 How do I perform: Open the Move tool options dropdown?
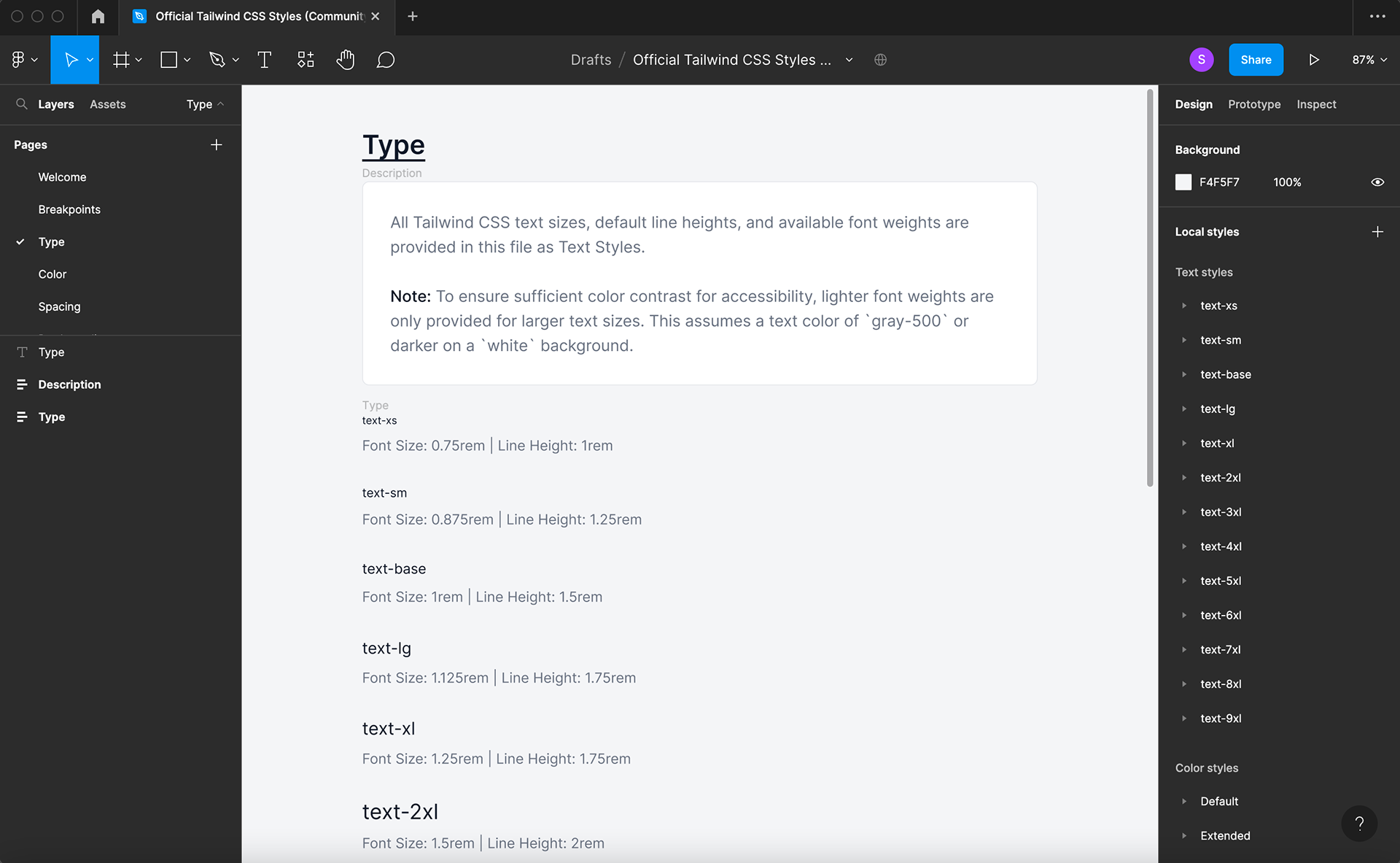(x=90, y=60)
